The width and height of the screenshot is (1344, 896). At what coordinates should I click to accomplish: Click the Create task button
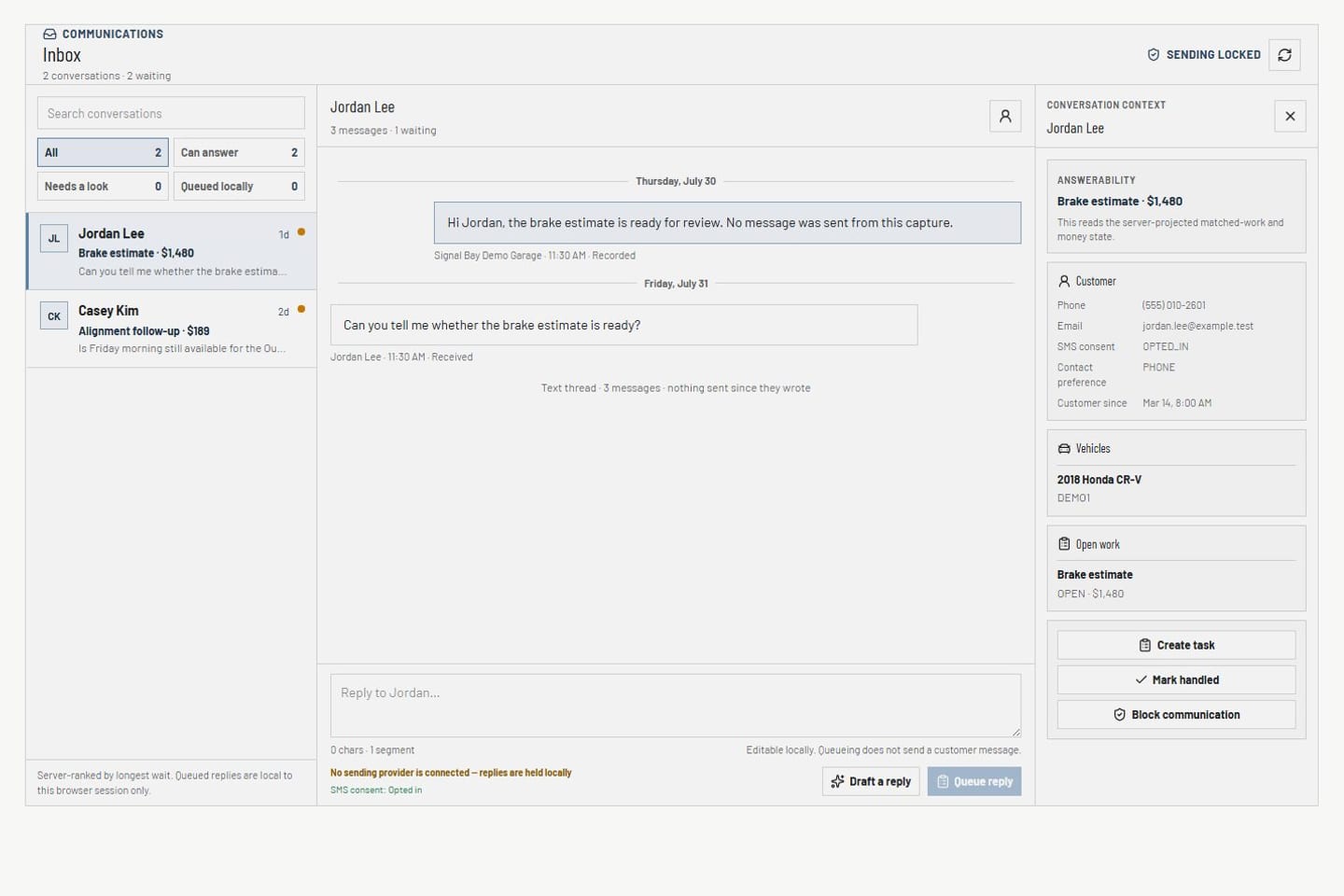pyautogui.click(x=1176, y=645)
